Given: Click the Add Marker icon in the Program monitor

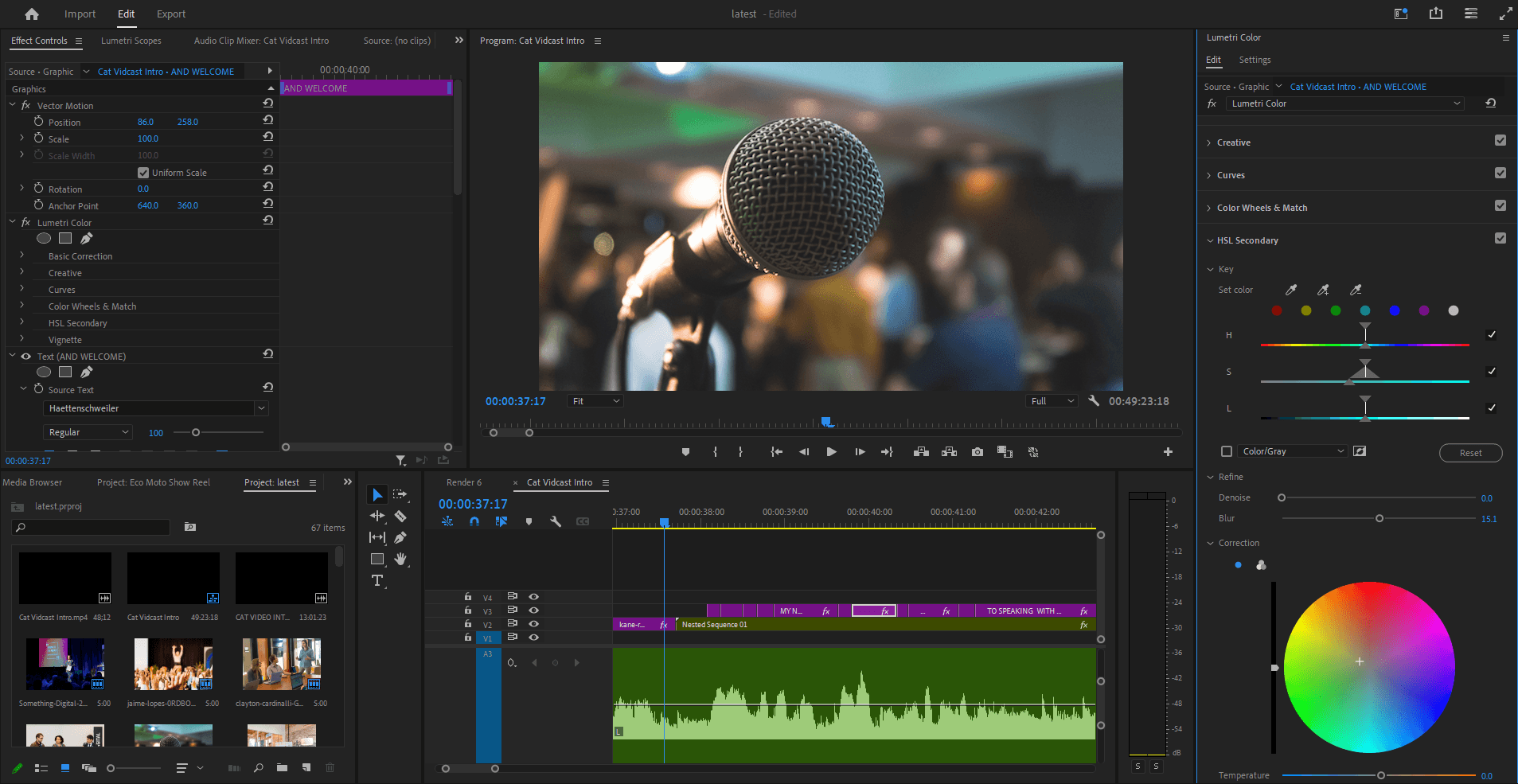Looking at the screenshot, I should coord(685,452).
